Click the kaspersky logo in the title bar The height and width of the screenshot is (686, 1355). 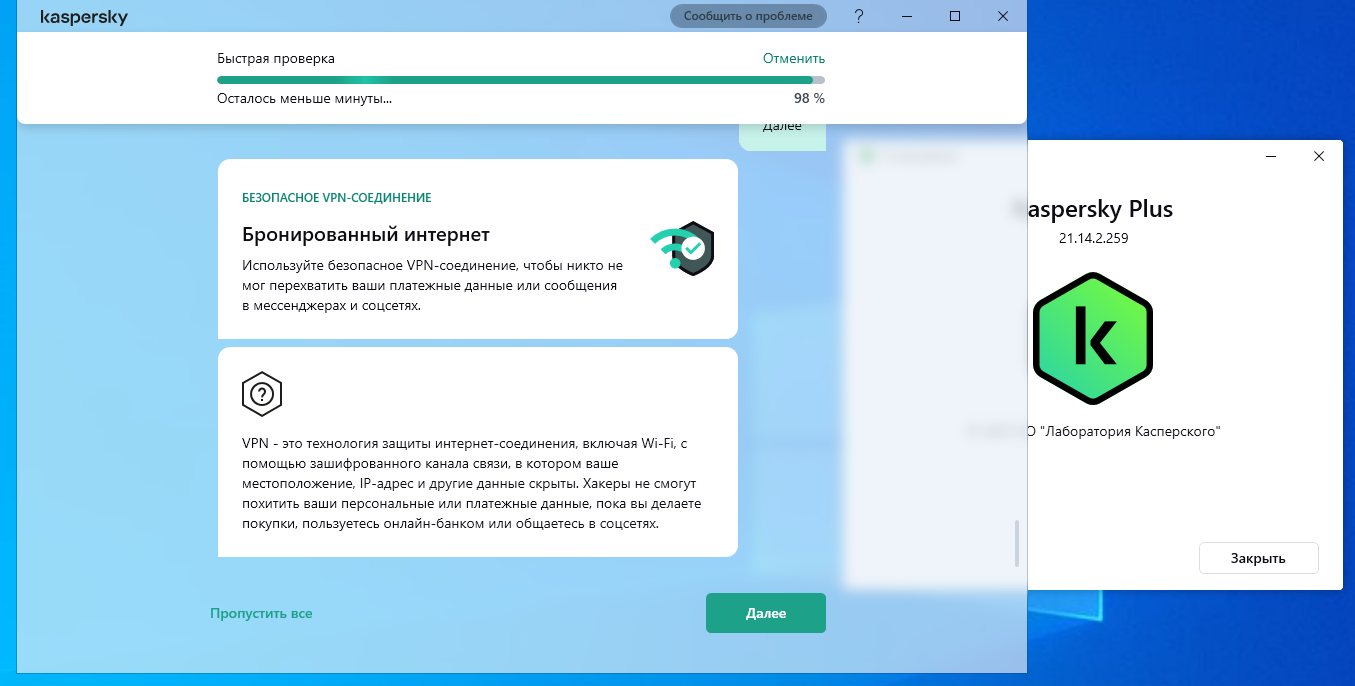84,17
